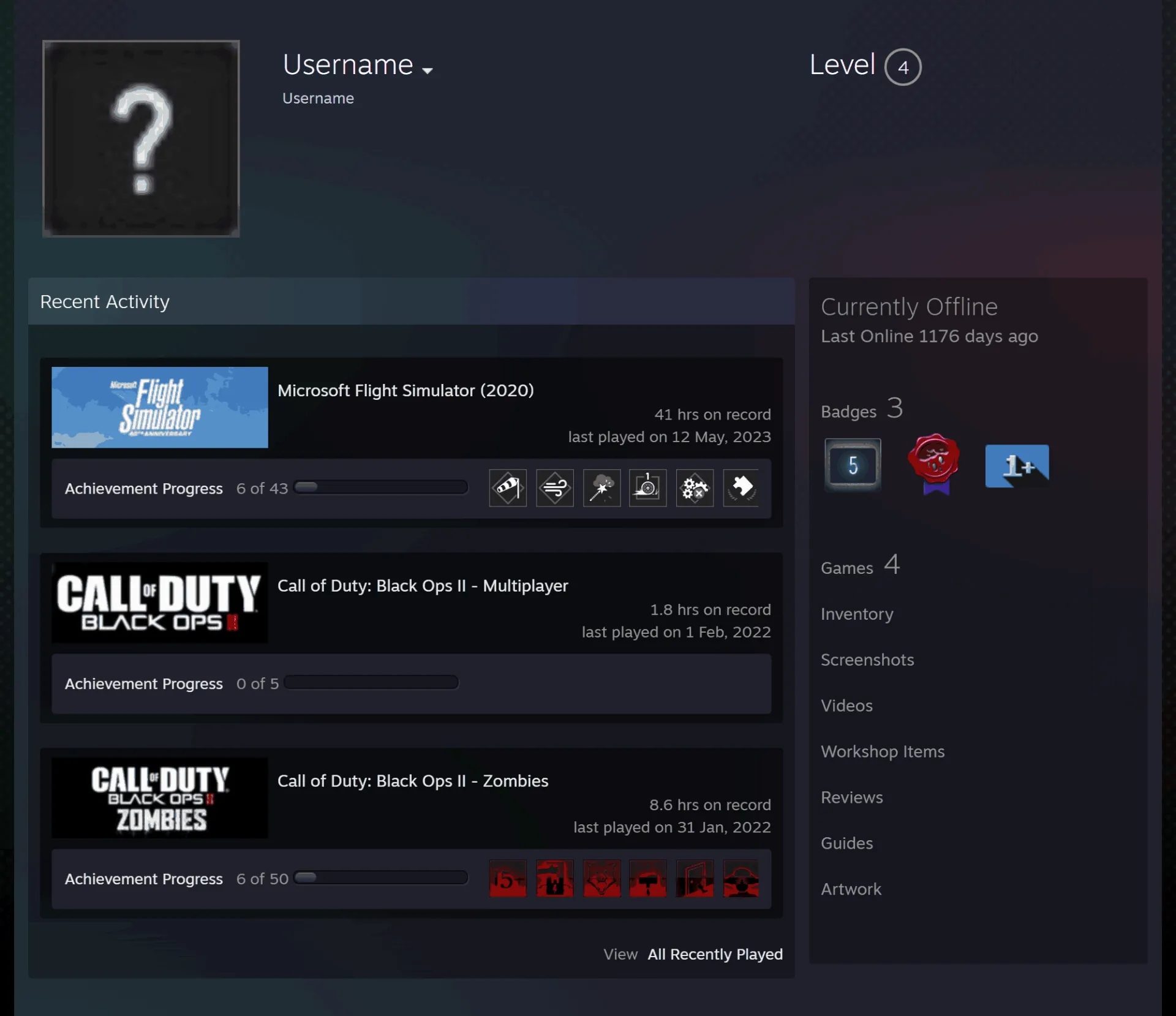Expand the Username dropdown arrow
This screenshot has height=1016, width=1176.
(428, 71)
